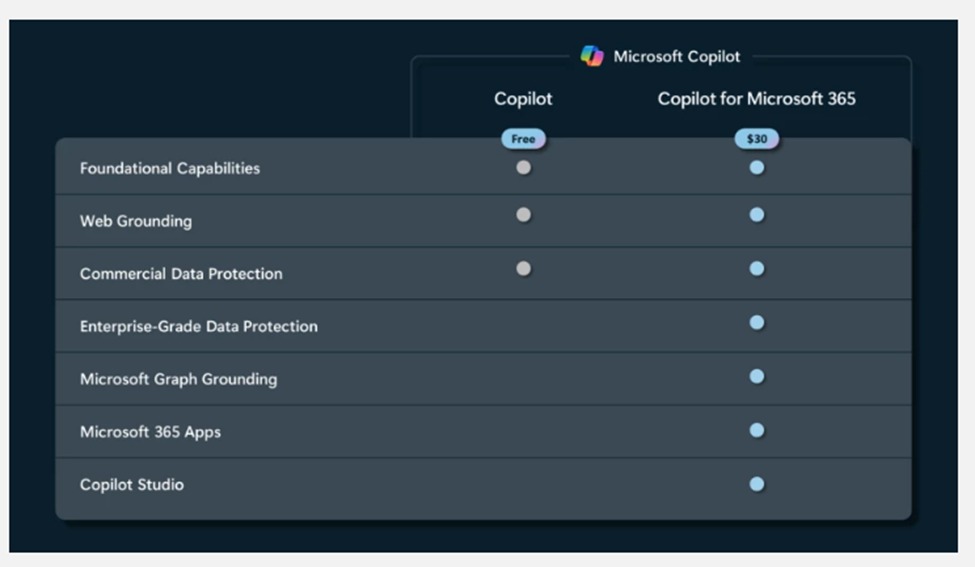Click the Foundational Capabilities row label
Screen dimensions: 975x567
(170, 169)
